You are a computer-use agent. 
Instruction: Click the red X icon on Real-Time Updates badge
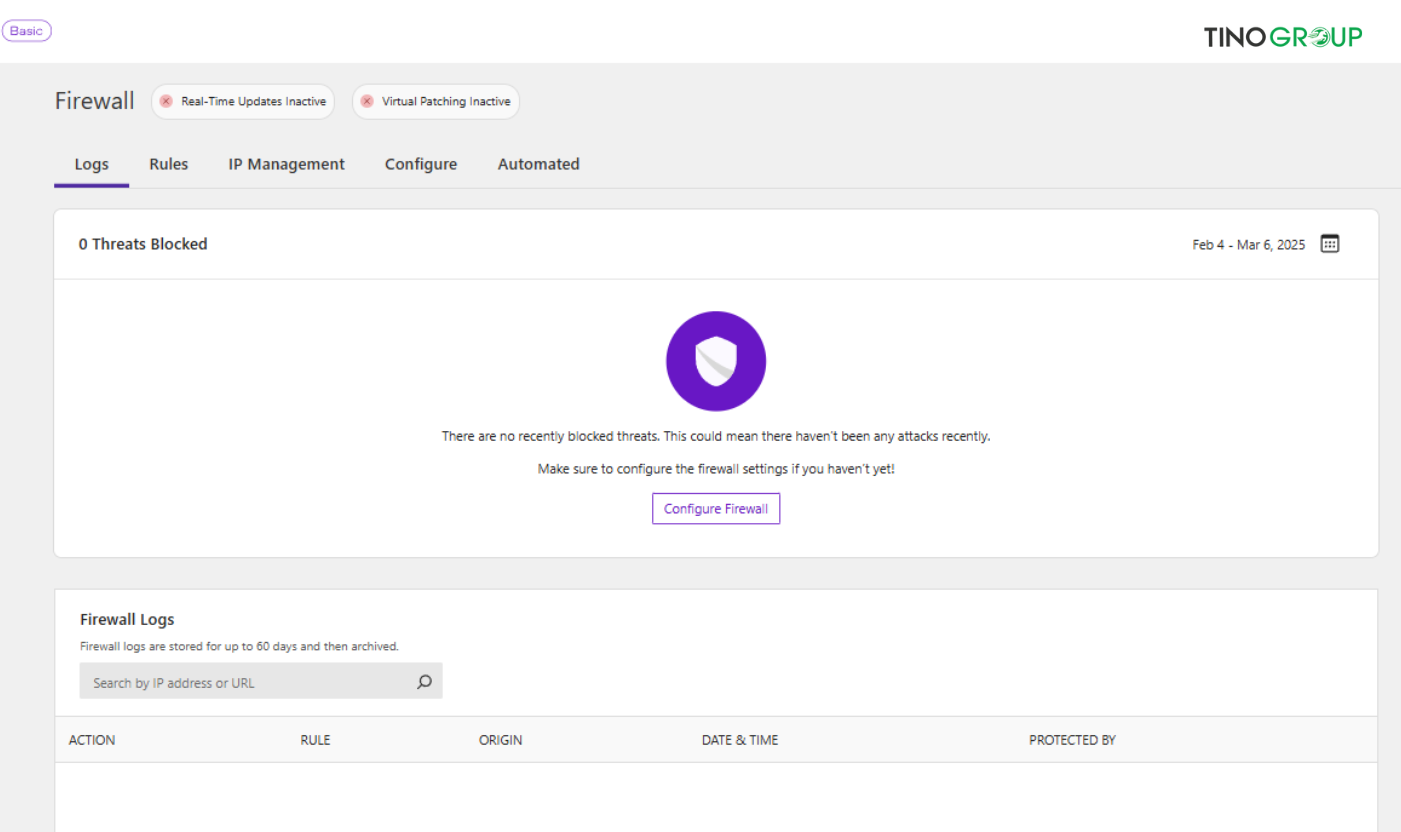pos(166,102)
